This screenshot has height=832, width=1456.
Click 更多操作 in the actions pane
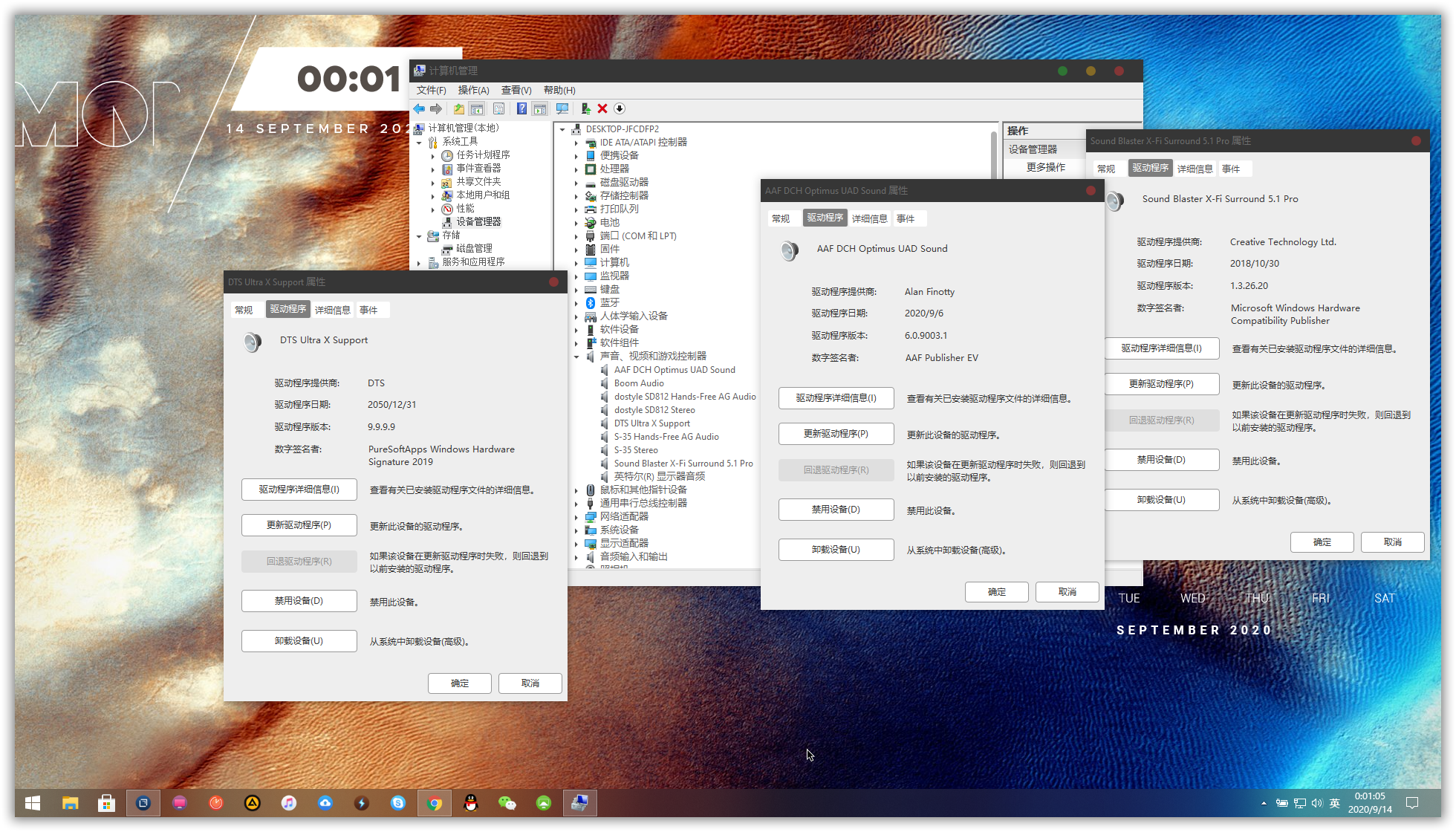1045,168
